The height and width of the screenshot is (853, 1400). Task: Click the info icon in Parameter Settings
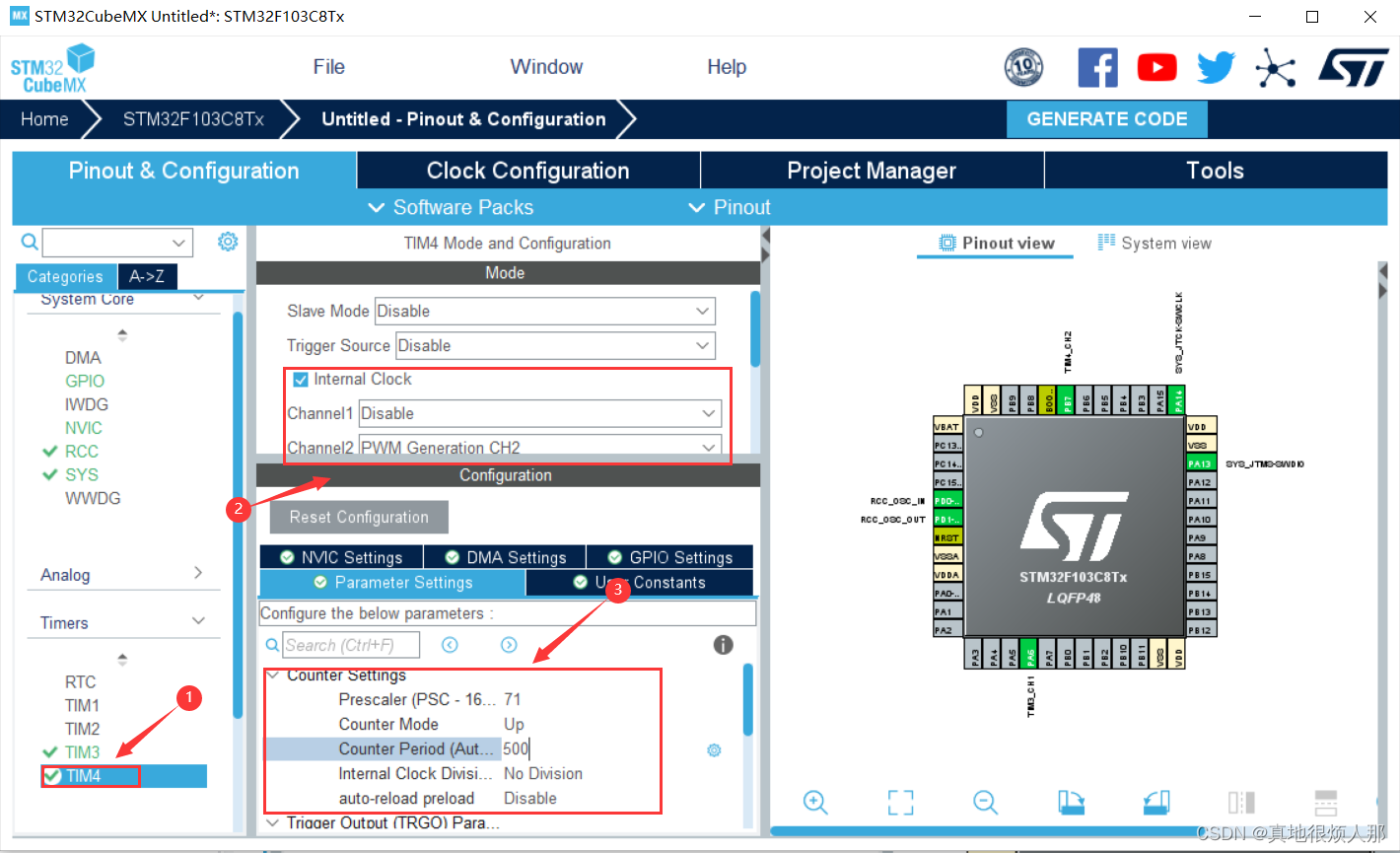tap(723, 644)
